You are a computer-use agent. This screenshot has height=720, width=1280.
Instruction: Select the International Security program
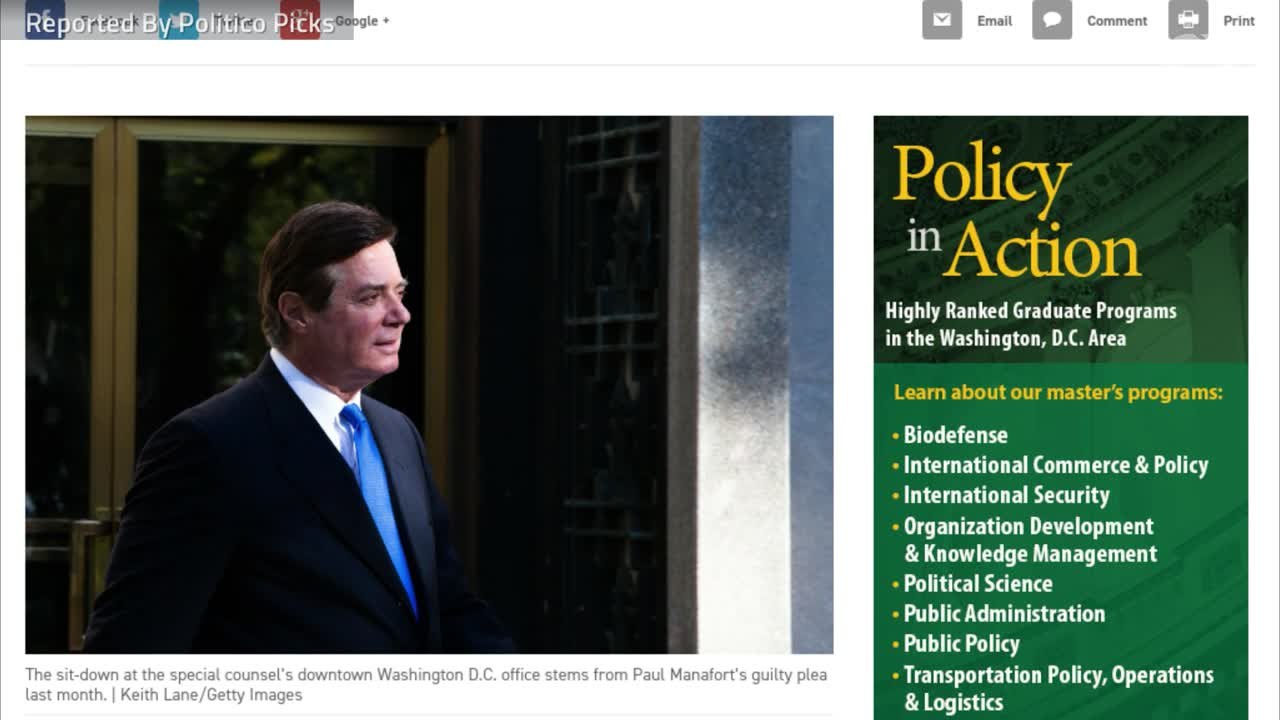tap(1007, 495)
